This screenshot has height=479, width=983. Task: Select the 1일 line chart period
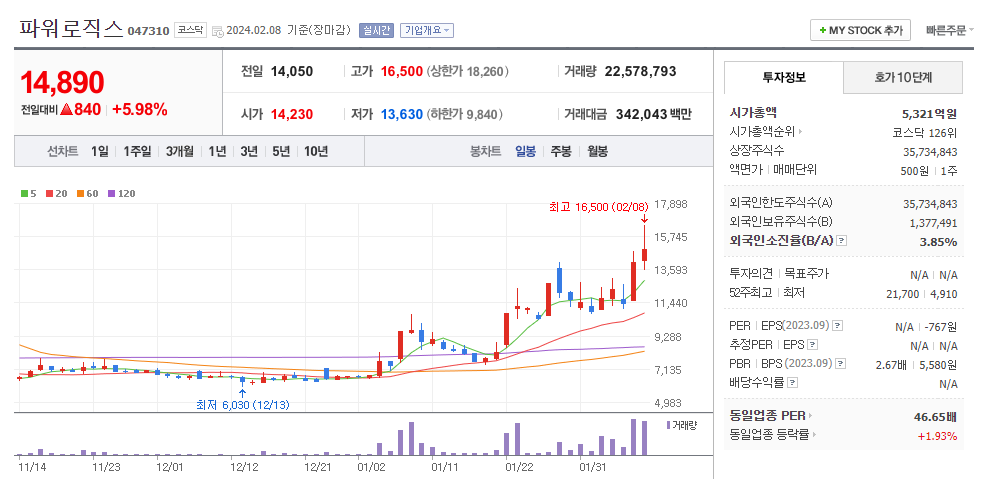tap(99, 151)
